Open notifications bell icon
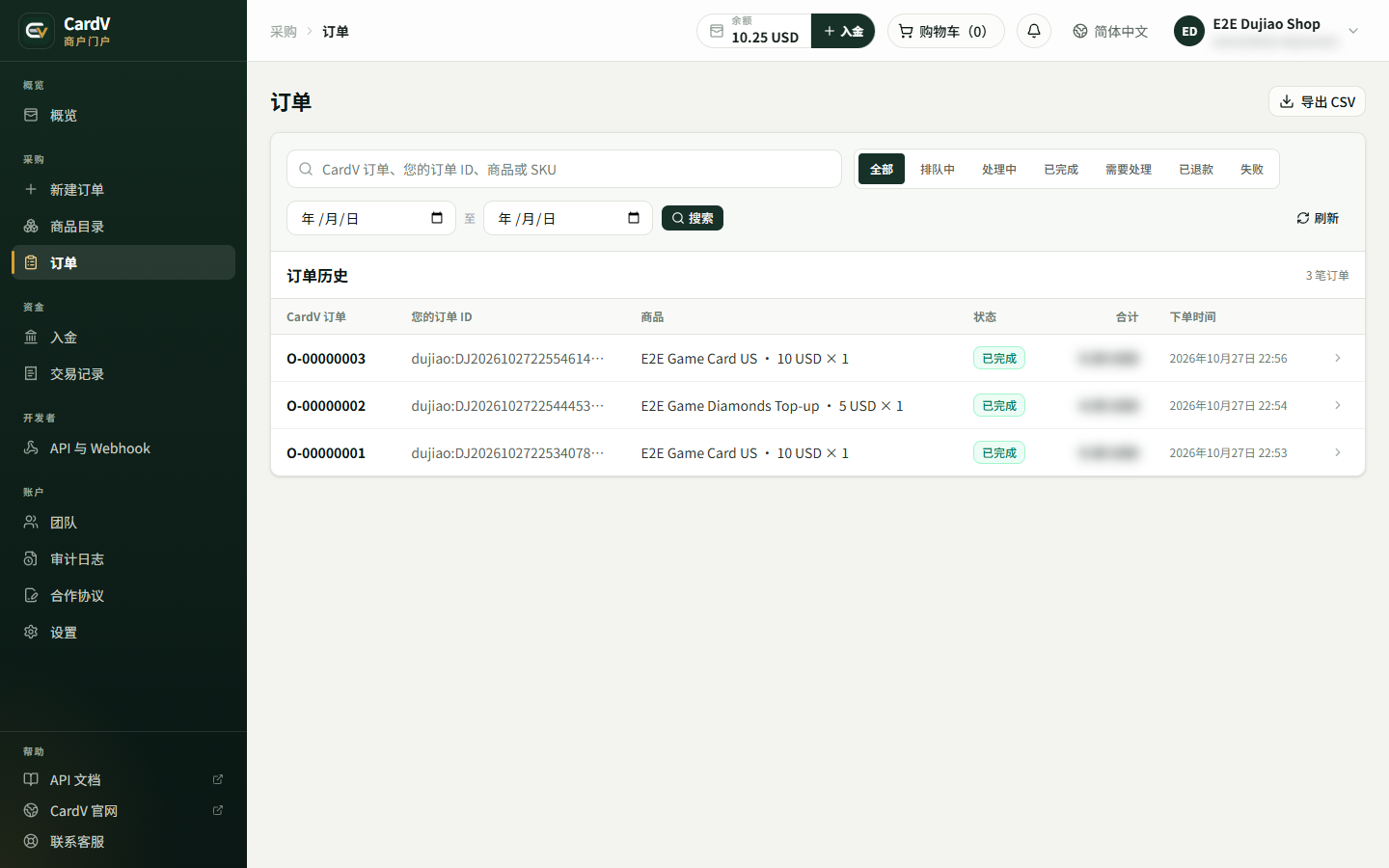The height and width of the screenshot is (868, 1389). click(1034, 31)
